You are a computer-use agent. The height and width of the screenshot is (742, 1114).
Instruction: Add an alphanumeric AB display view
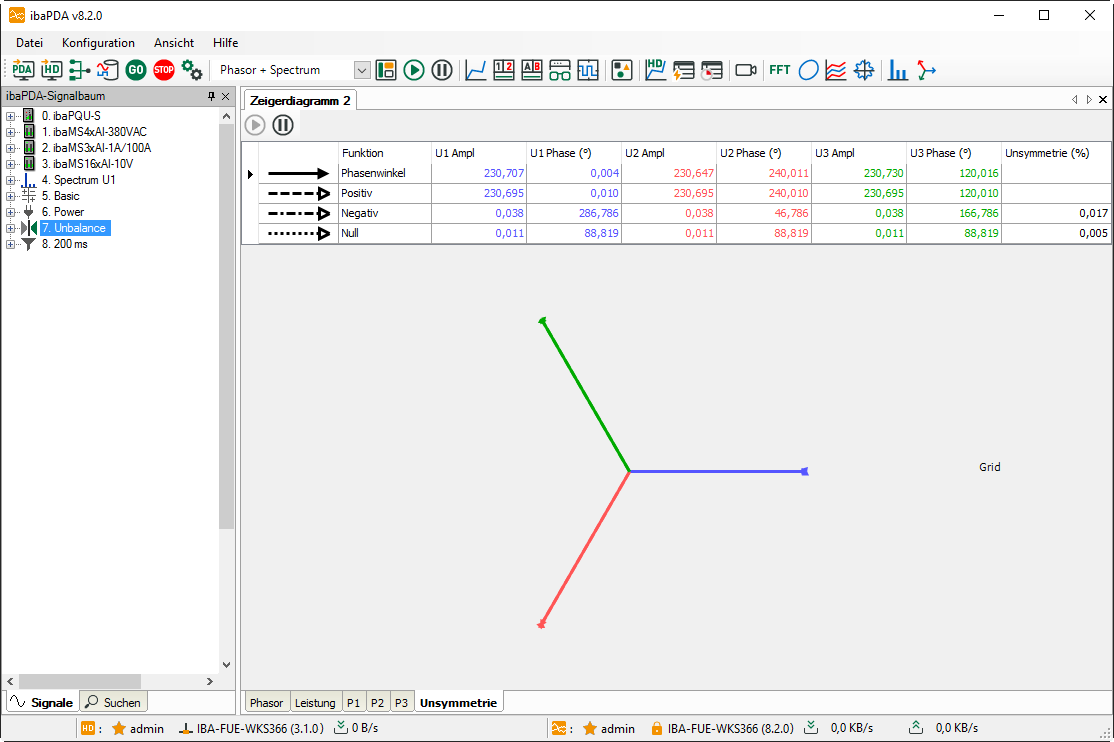531,70
